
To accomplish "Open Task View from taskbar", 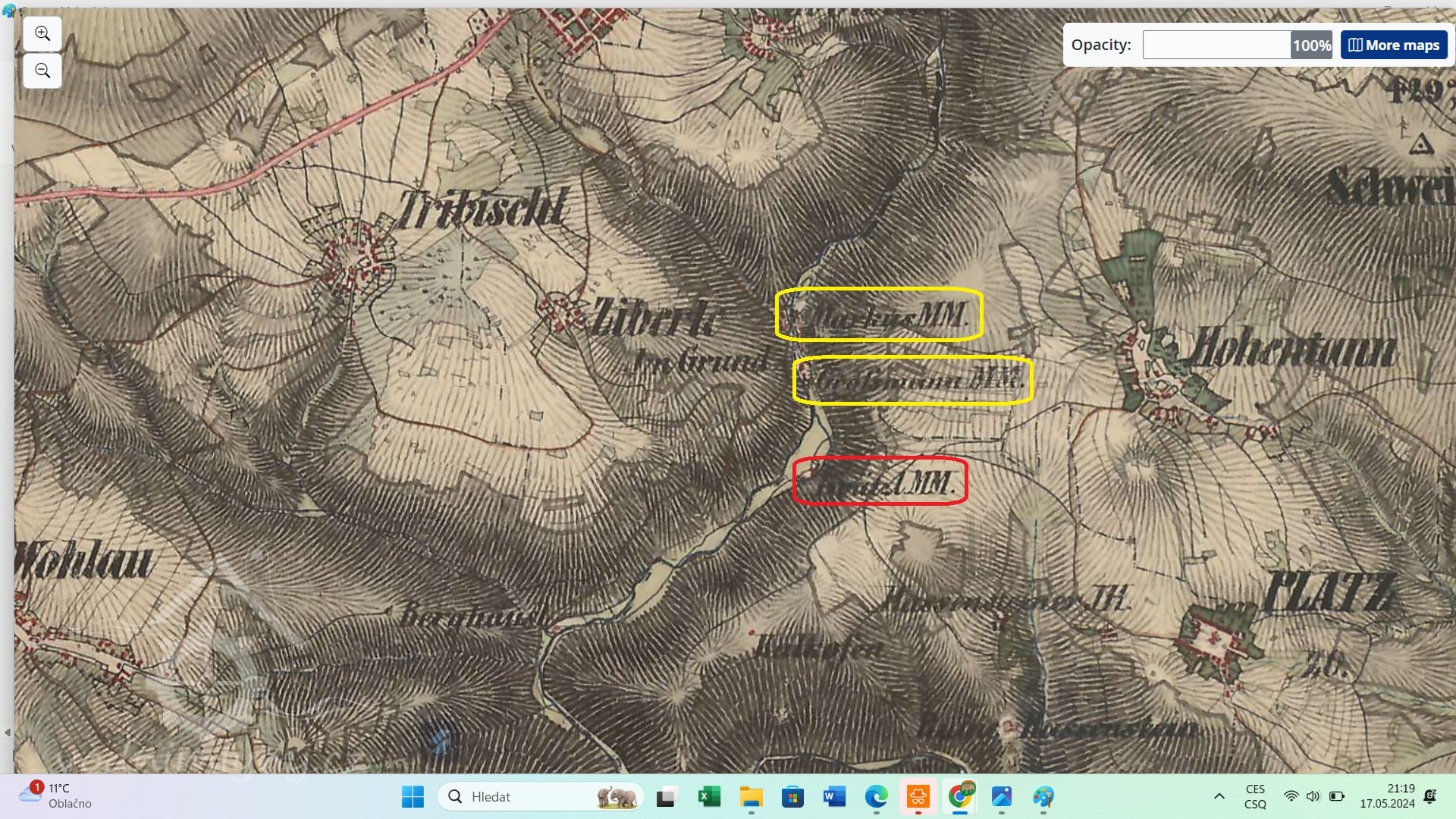I will pyautogui.click(x=666, y=797).
